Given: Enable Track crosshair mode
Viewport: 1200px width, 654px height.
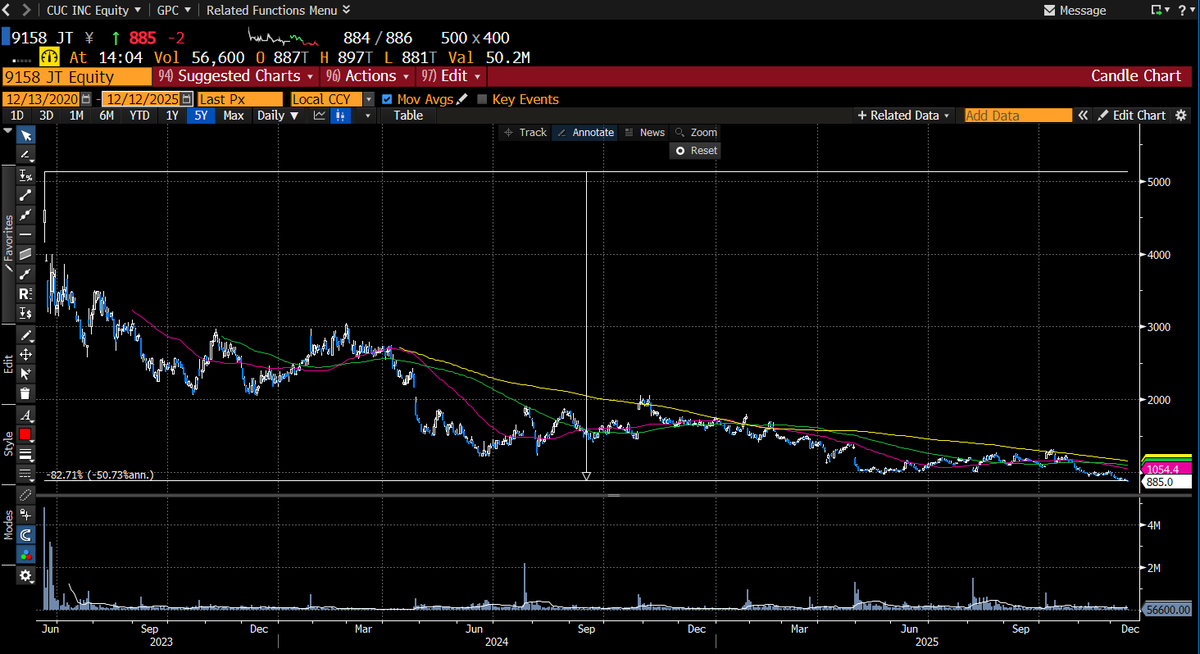Looking at the screenshot, I should coord(525,132).
